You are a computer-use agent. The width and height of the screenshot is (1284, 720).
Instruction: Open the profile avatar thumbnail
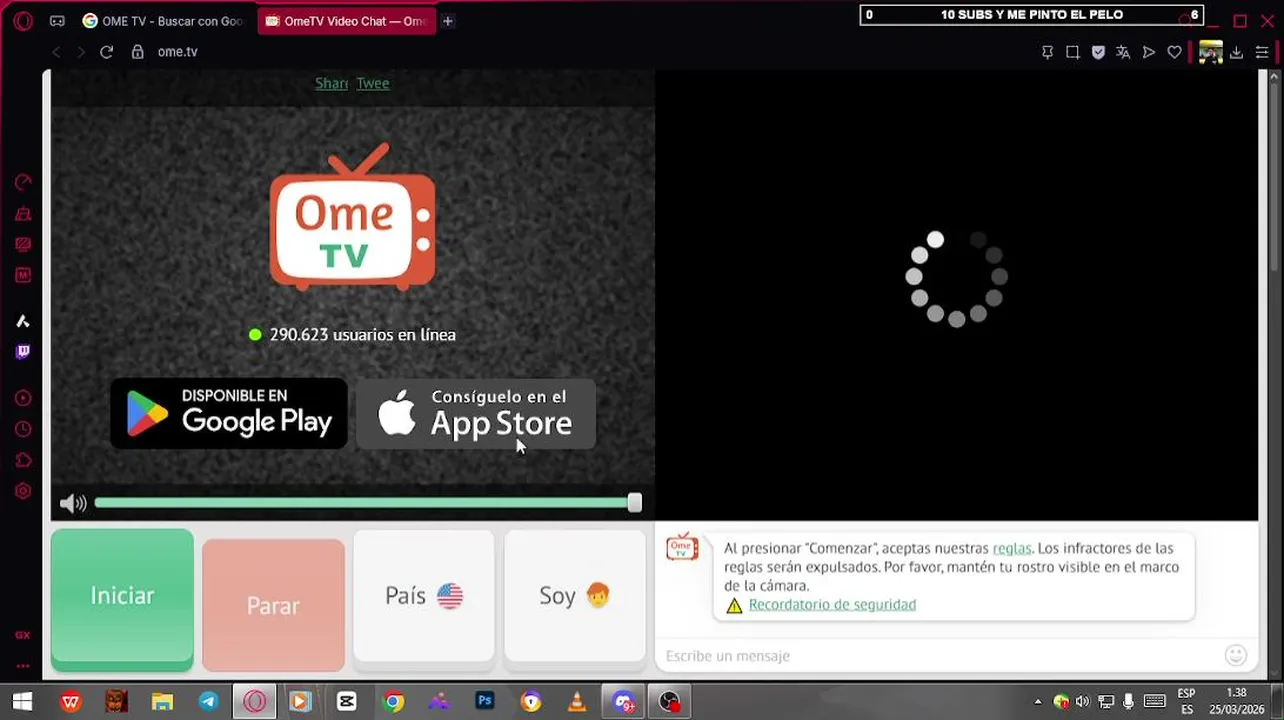[x=1210, y=52]
